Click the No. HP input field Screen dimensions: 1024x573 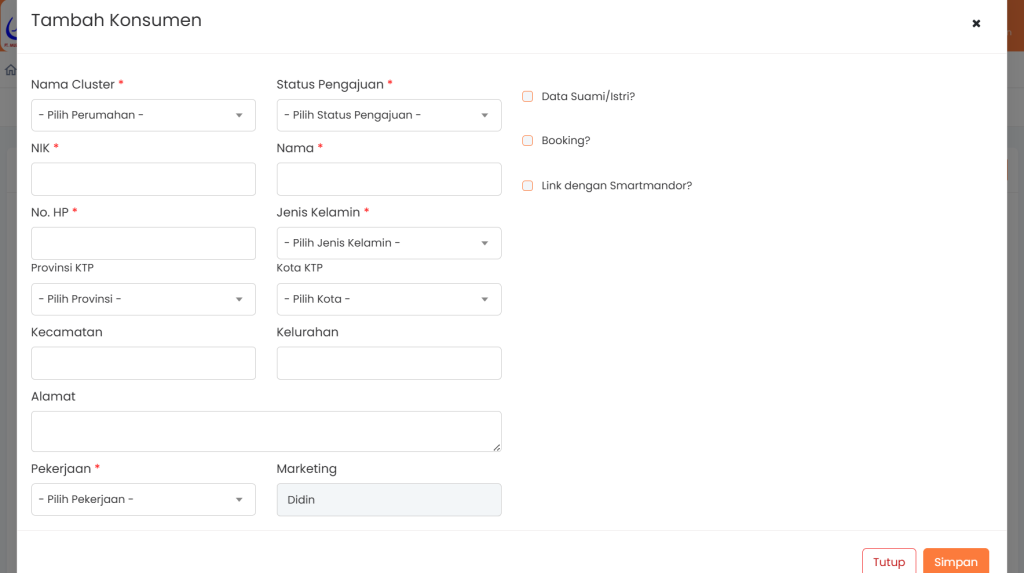point(143,243)
